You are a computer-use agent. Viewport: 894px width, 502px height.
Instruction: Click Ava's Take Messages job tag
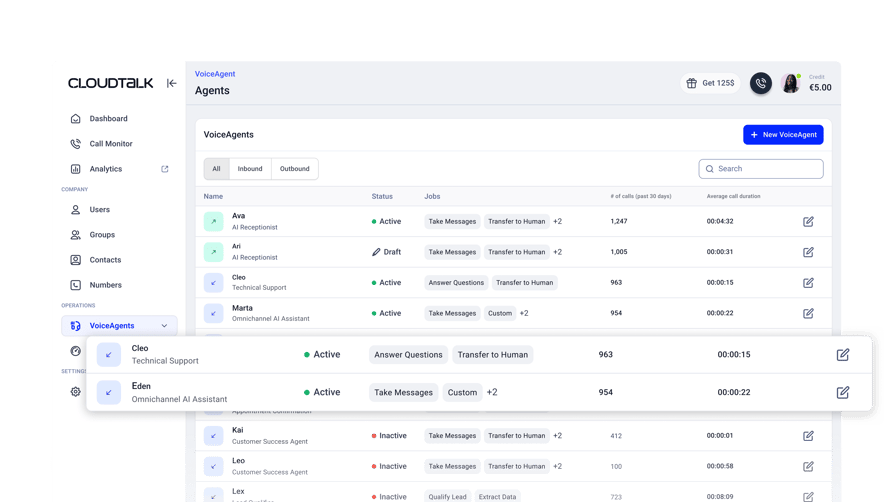coord(452,221)
